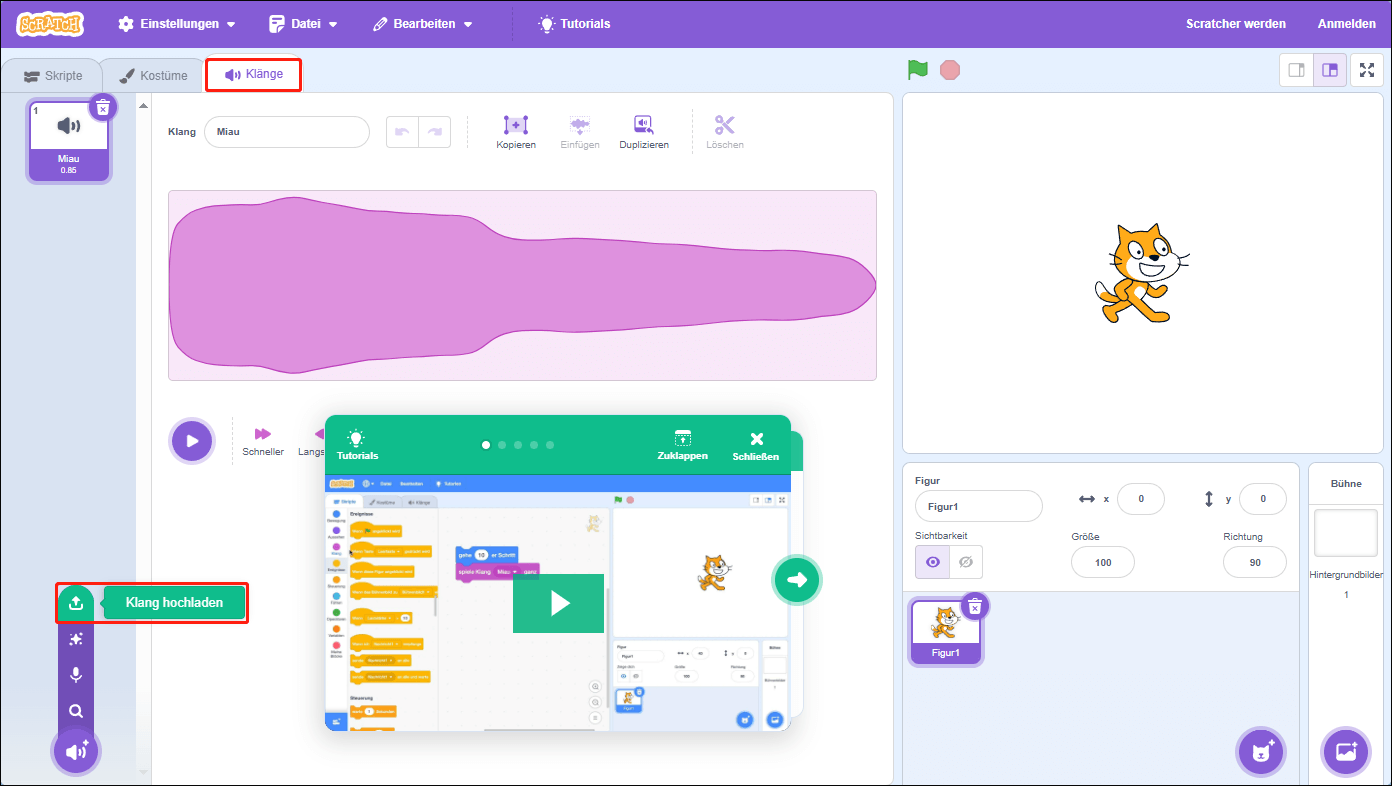This screenshot has width=1392, height=786.
Task: Close the tutorial card with Schließen
Action: 756,445
